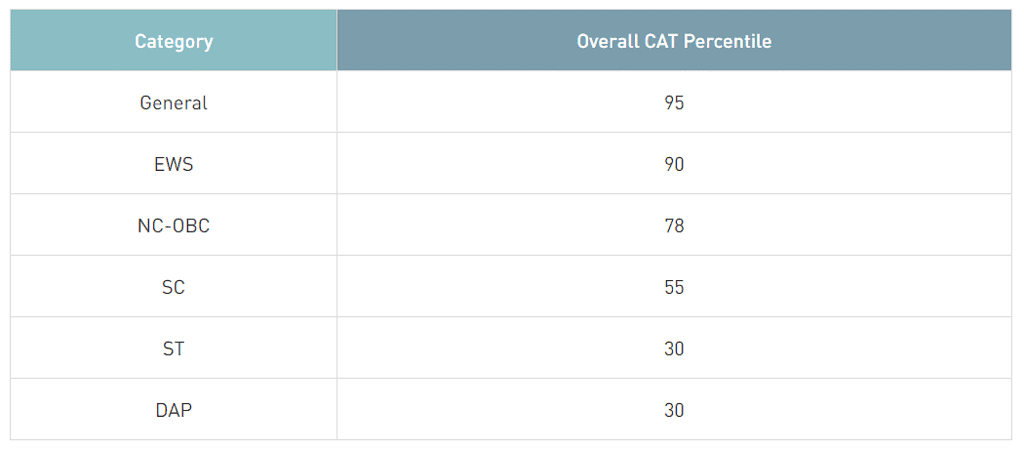The width and height of the screenshot is (1024, 450).
Task: Click the value 30 in ST row
Action: (674, 349)
